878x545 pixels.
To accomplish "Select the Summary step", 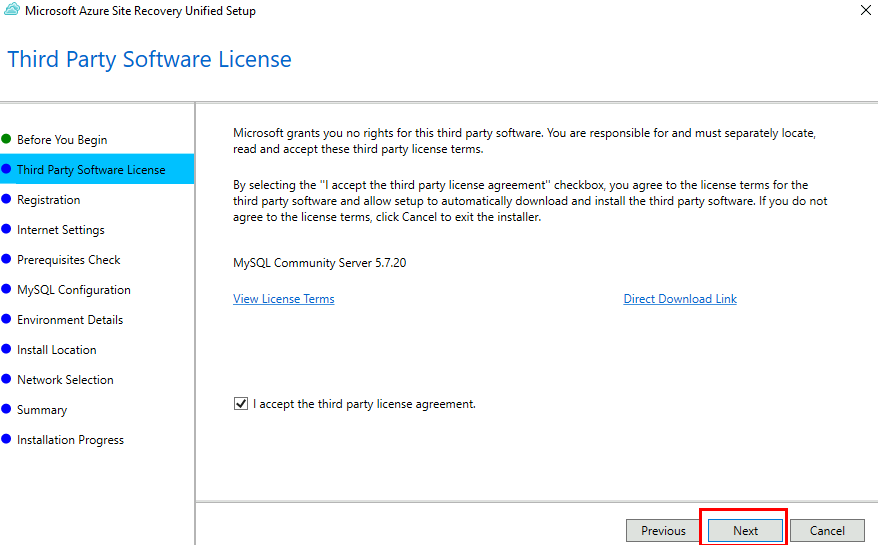I will click(x=42, y=409).
